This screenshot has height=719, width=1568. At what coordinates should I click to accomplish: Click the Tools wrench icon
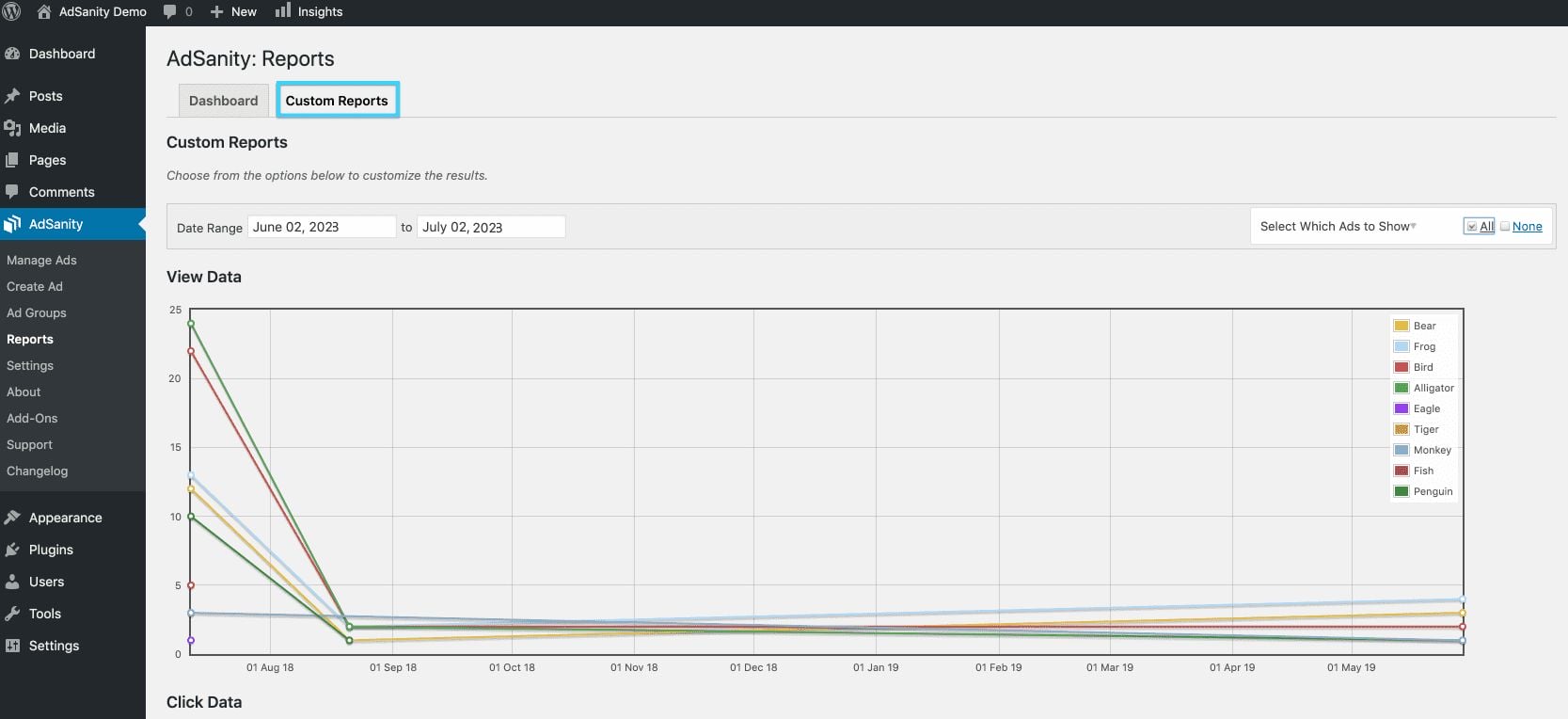pyautogui.click(x=12, y=614)
